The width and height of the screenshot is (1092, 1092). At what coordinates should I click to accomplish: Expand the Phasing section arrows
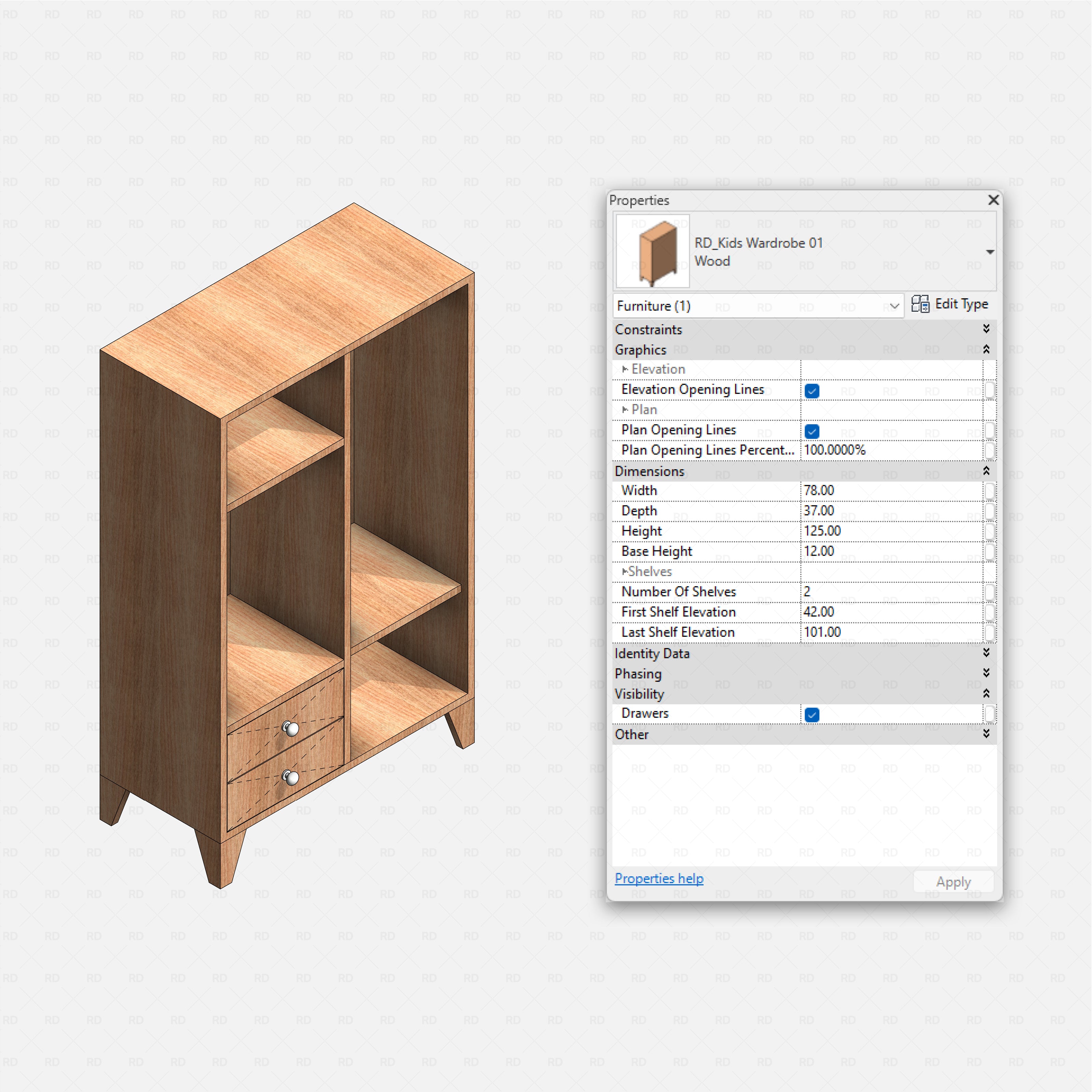click(x=986, y=673)
